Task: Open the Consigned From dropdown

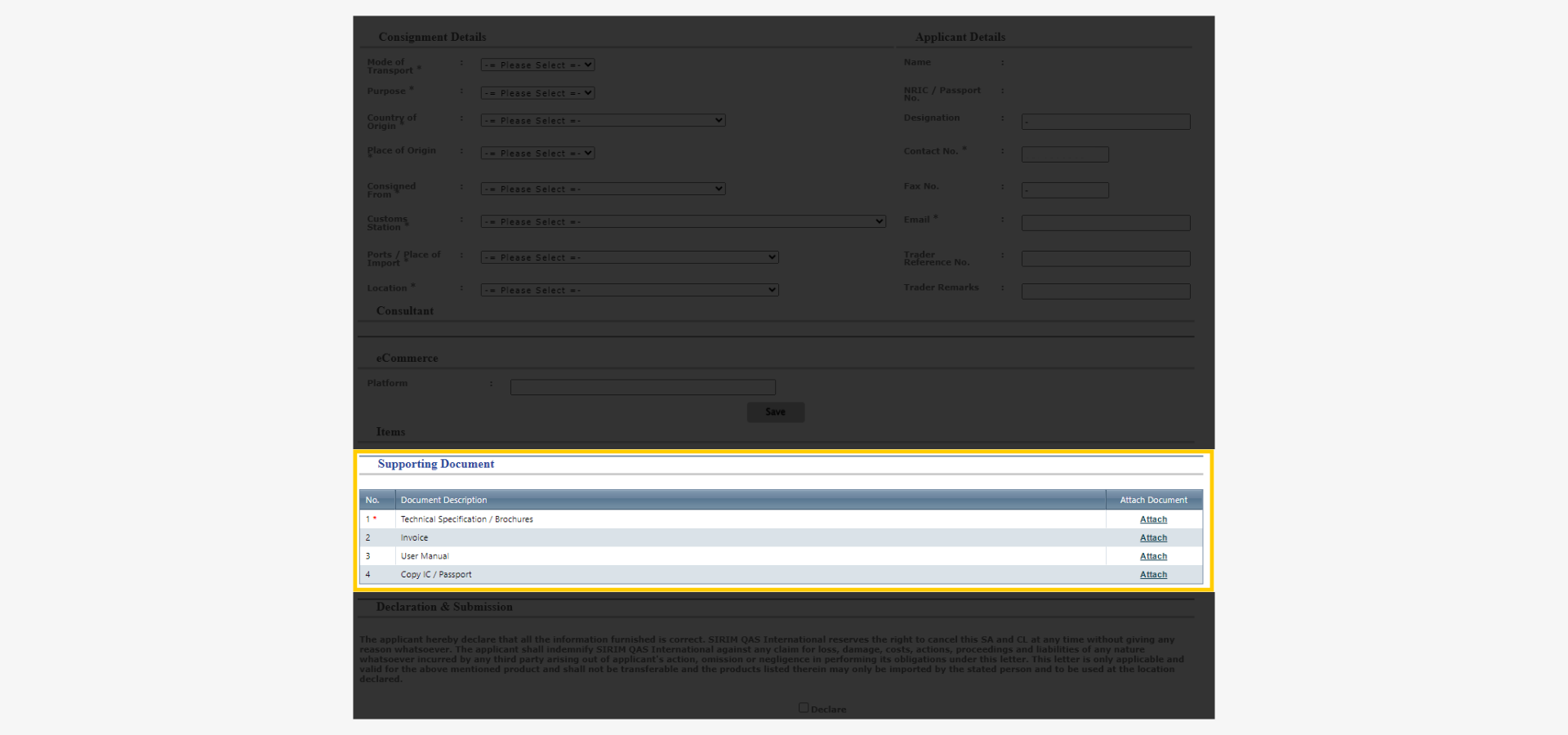Action: [602, 188]
